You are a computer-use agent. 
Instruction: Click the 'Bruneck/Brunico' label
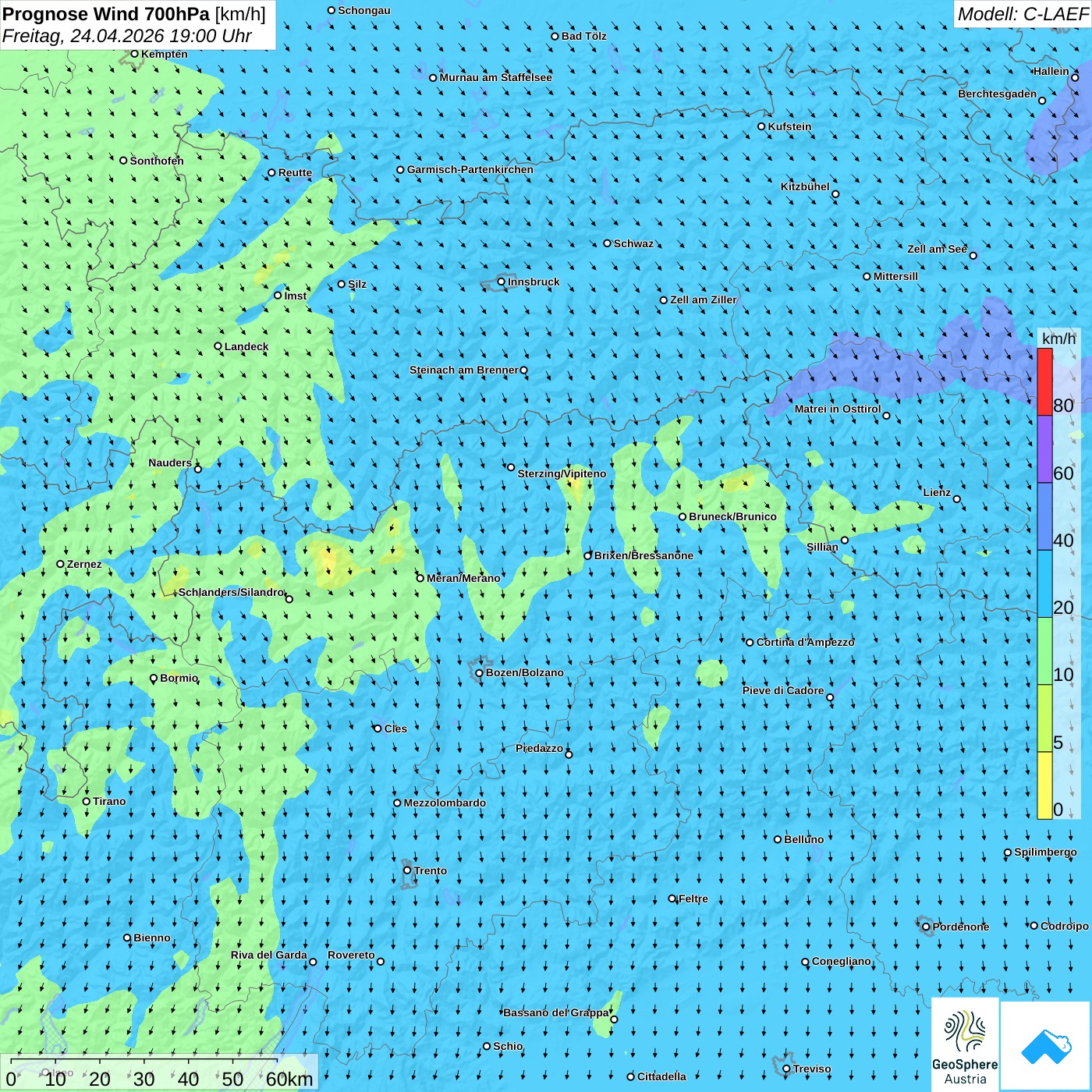[x=733, y=516]
